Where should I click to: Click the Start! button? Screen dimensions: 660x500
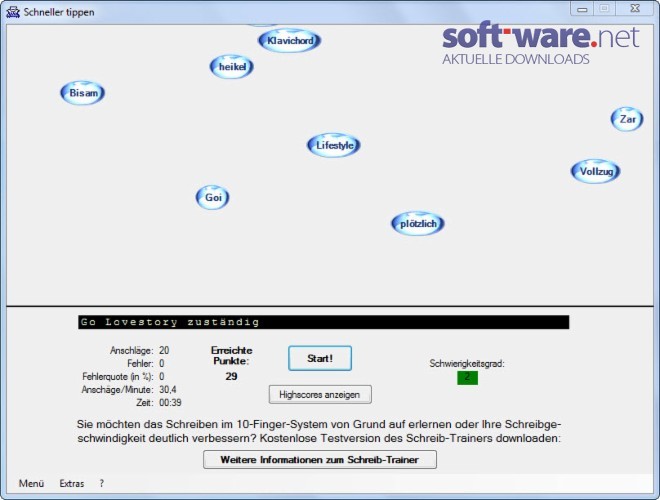[x=320, y=359]
